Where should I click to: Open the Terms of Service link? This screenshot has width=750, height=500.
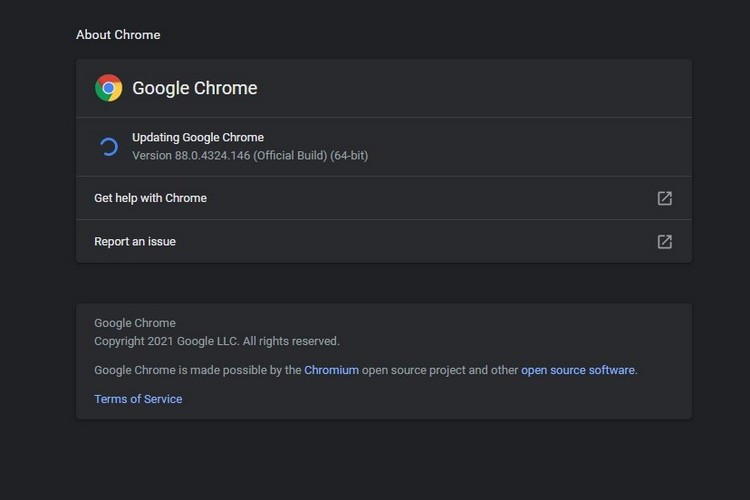[x=138, y=399]
